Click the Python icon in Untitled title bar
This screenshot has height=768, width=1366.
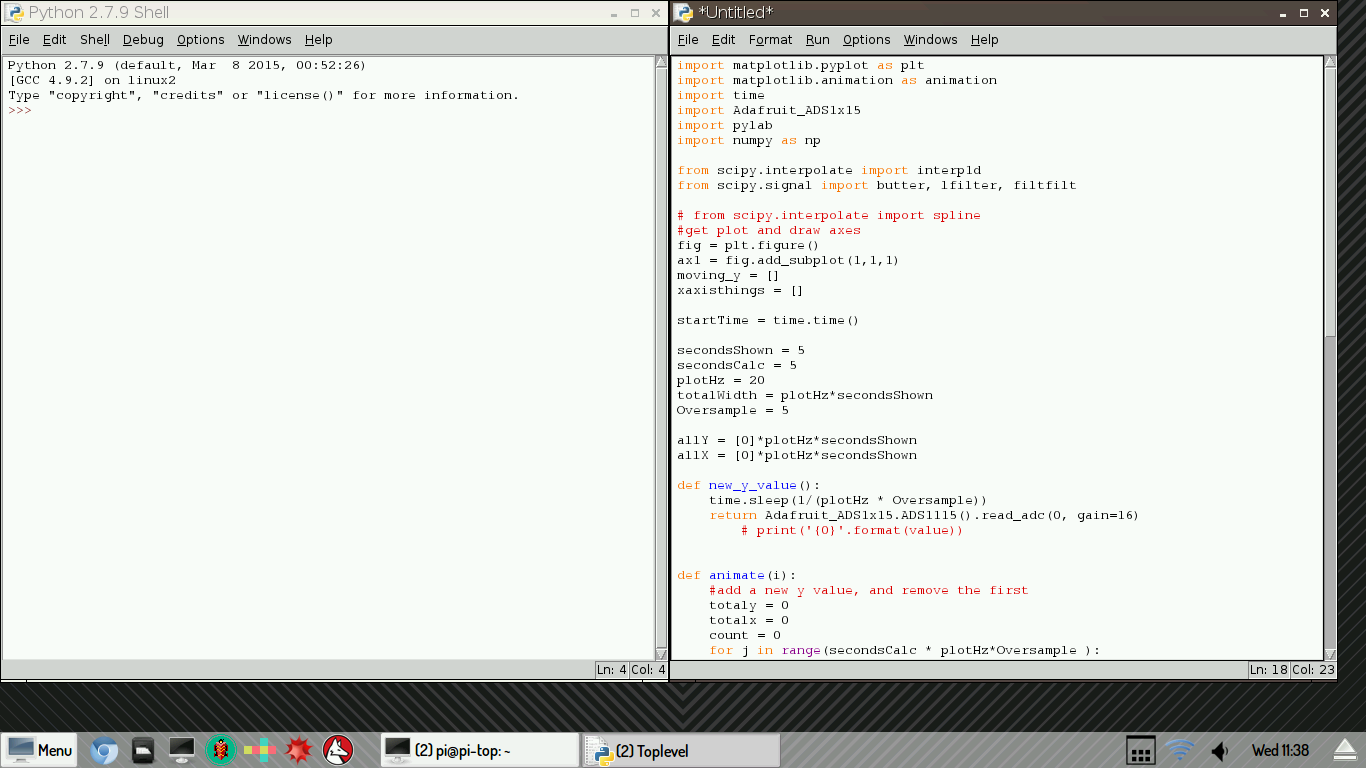(x=683, y=13)
